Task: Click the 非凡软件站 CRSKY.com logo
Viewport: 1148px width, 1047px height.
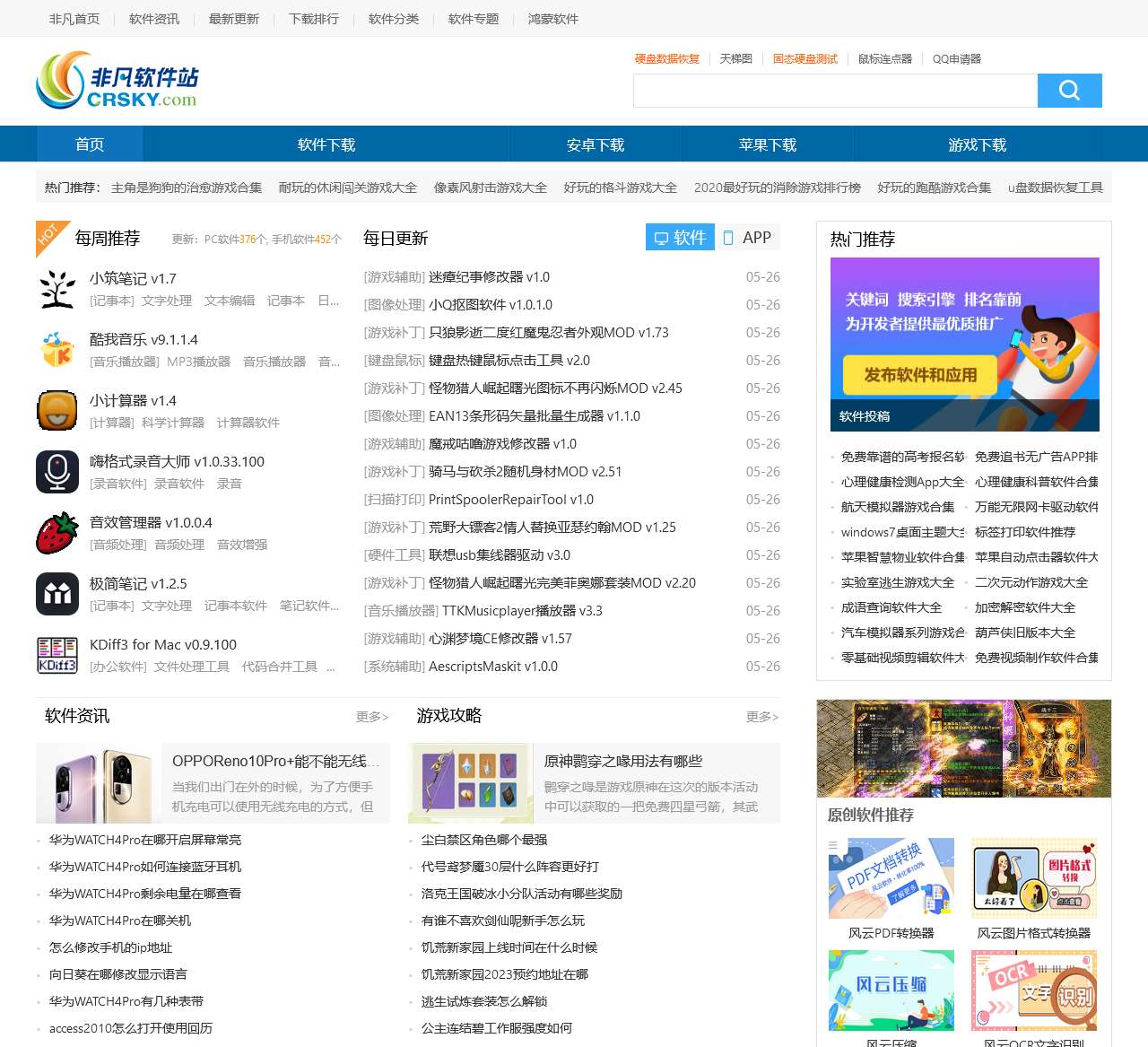Action: point(117,81)
